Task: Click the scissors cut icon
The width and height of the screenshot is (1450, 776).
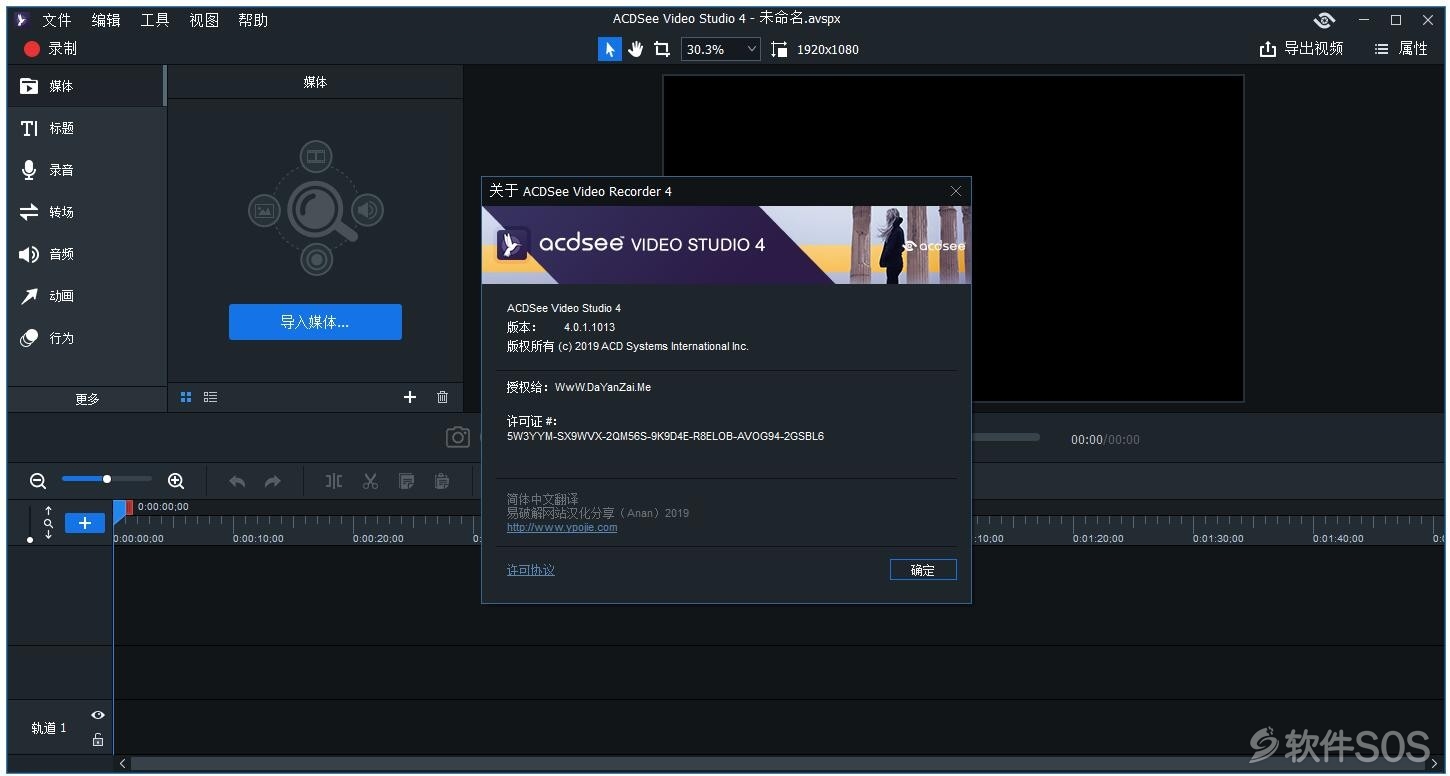Action: (370, 482)
